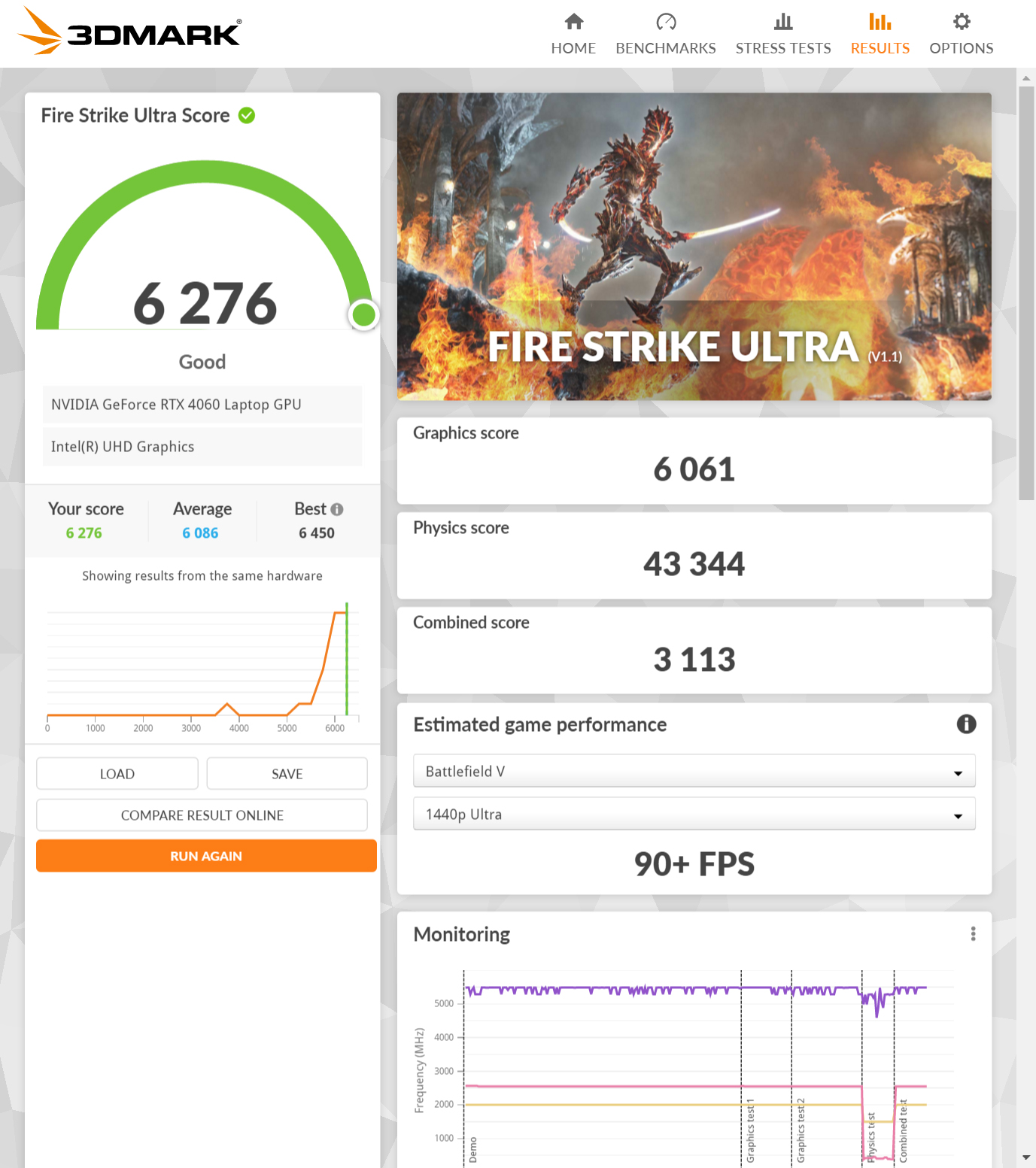
Task: Switch to the Benchmarks tab
Action: tap(666, 48)
